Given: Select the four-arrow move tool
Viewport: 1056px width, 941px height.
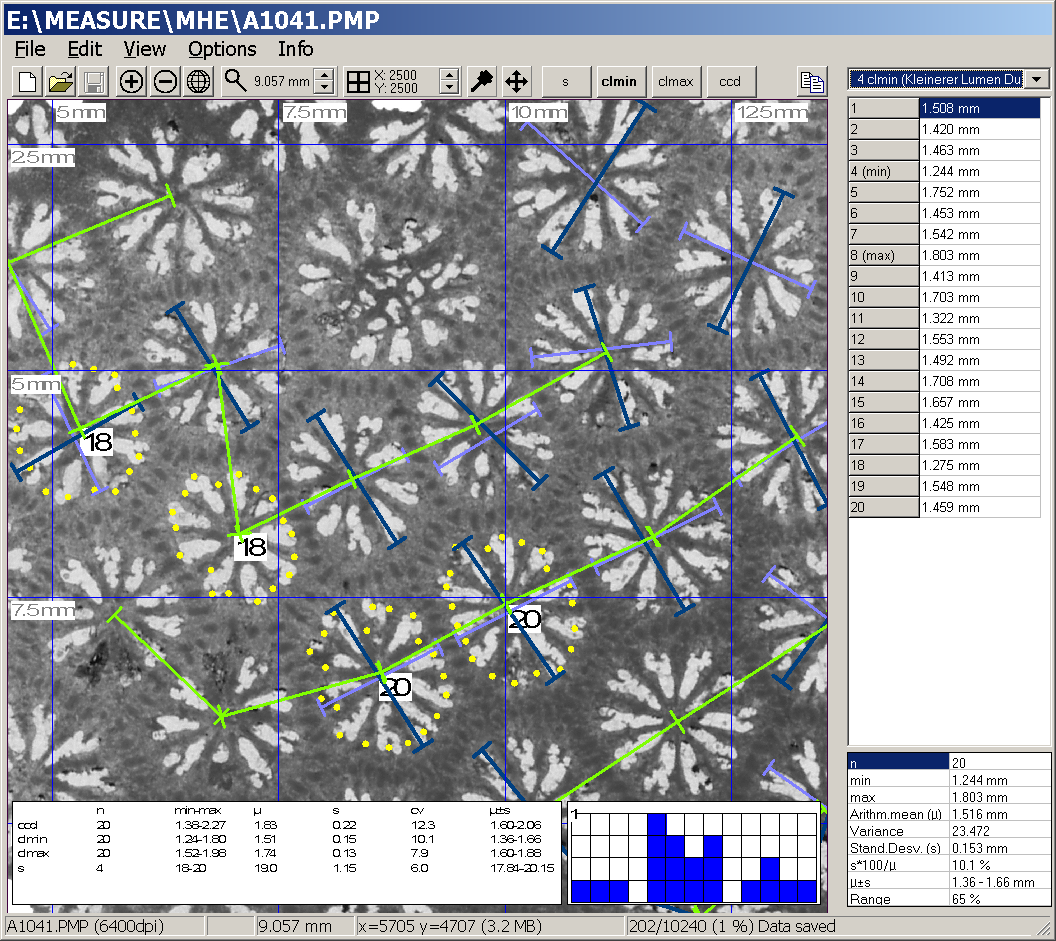Looking at the screenshot, I should point(516,82).
